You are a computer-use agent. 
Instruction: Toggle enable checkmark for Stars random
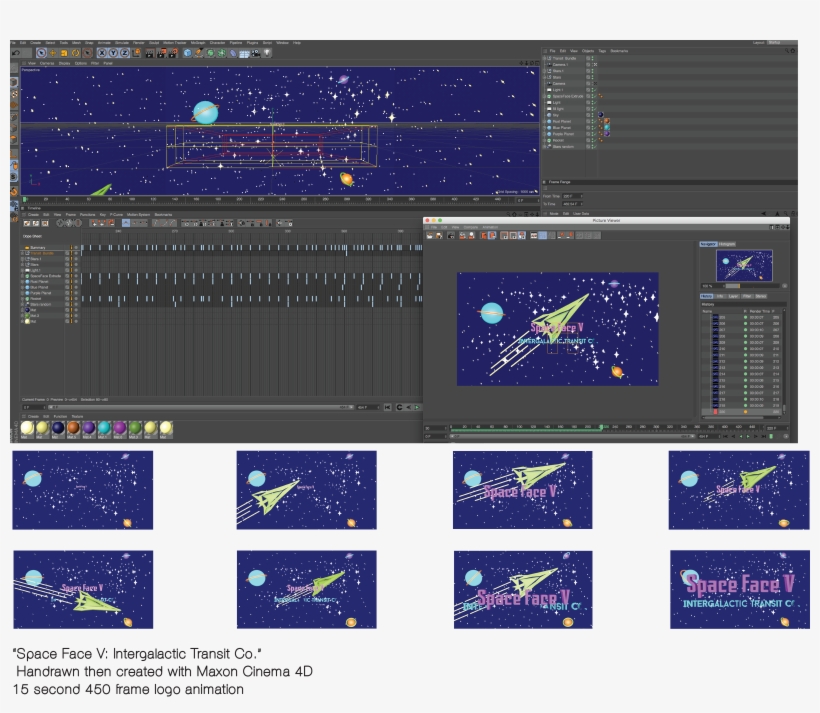[x=594, y=146]
